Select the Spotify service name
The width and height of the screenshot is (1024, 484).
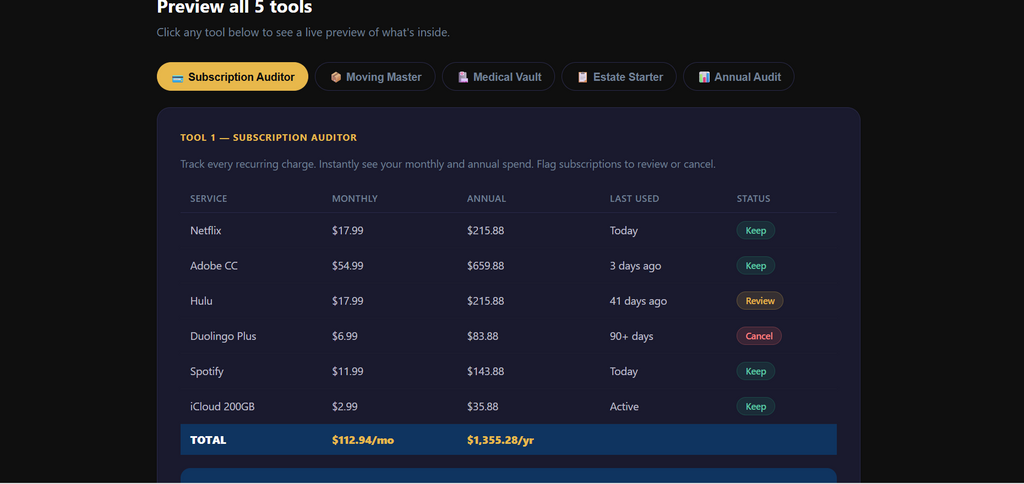click(207, 372)
